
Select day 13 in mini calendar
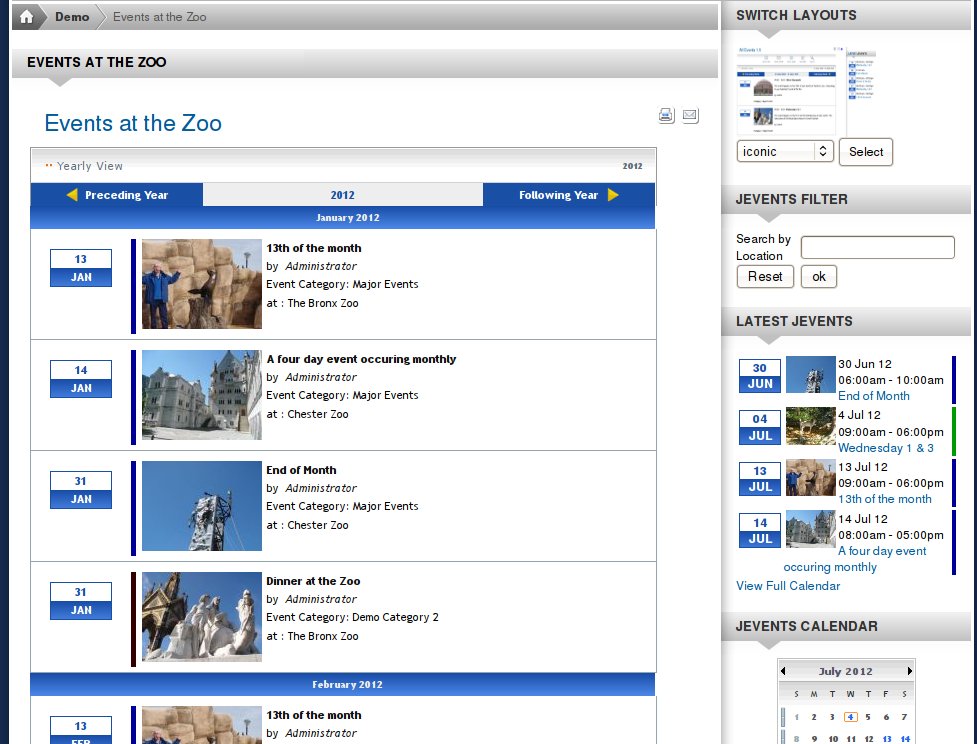click(x=887, y=739)
